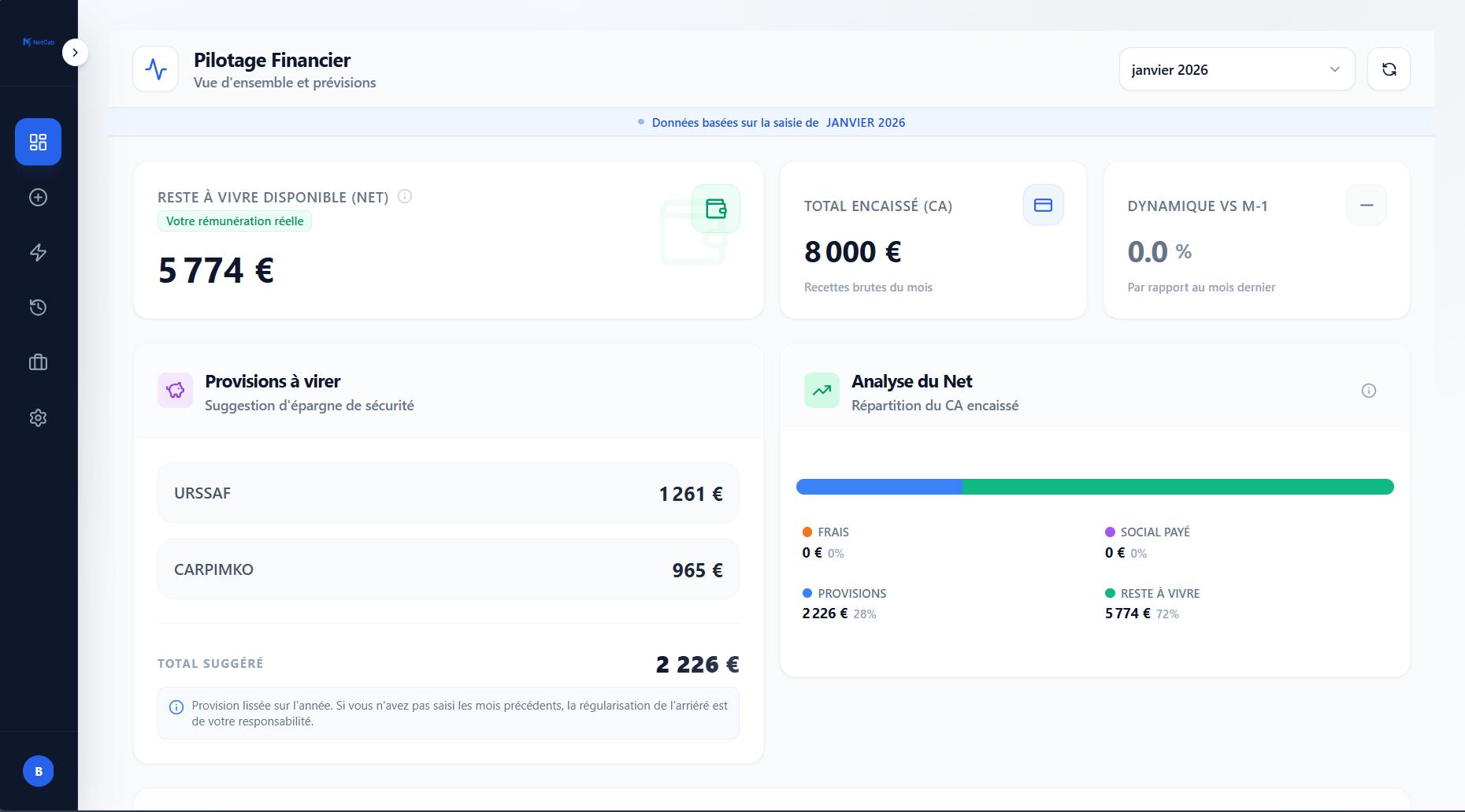The height and width of the screenshot is (812, 1465).
Task: Select the CARPIMKO provision row
Action: point(448,569)
